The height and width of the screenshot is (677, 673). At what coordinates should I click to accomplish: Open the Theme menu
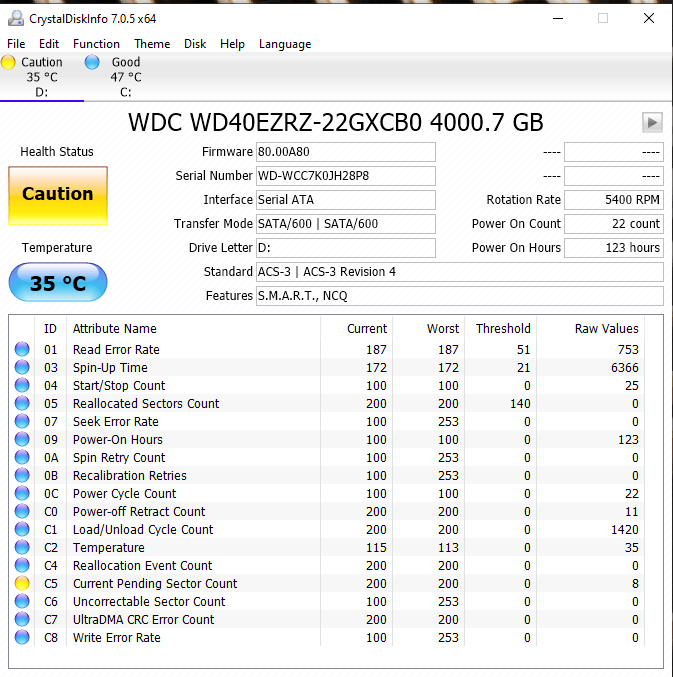[152, 44]
